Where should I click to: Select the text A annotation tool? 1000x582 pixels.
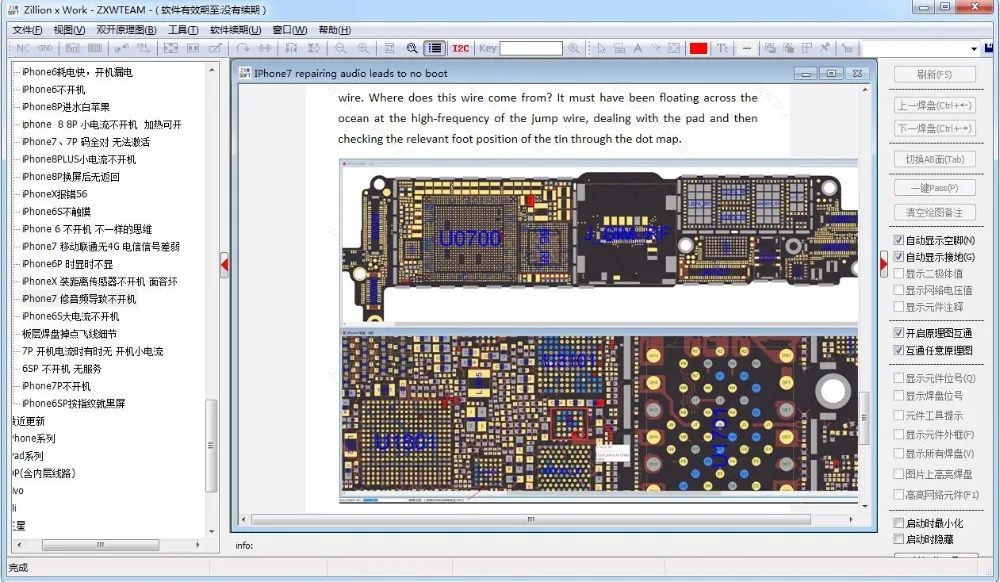[x=637, y=48]
